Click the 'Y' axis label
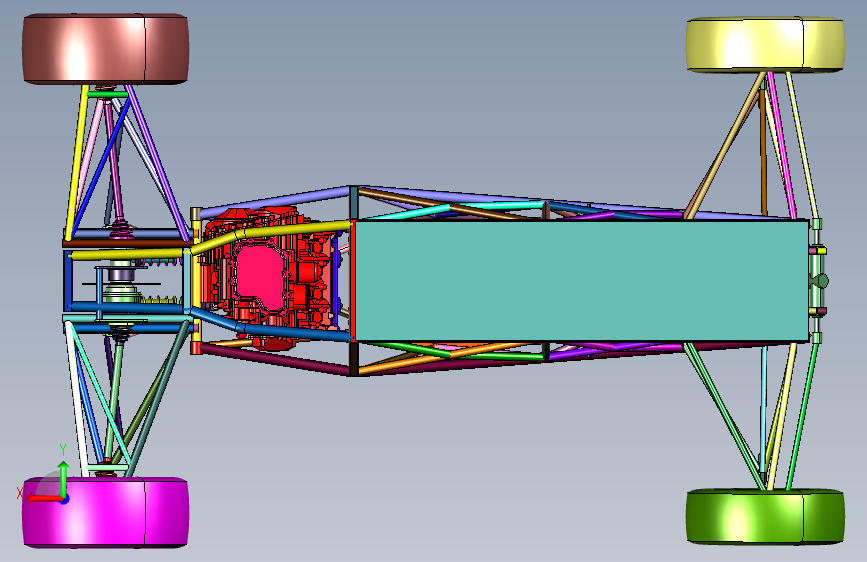The height and width of the screenshot is (562, 867). pos(63,450)
